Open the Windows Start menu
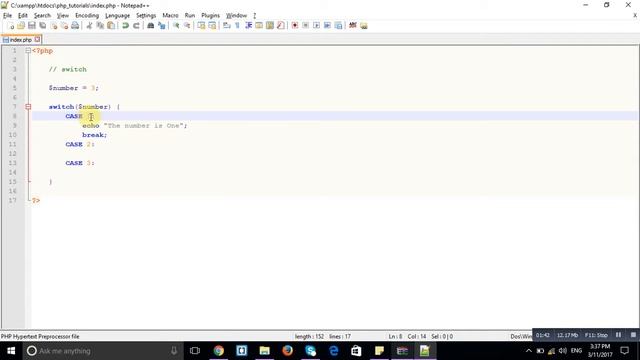 pyautogui.click(x=11, y=351)
